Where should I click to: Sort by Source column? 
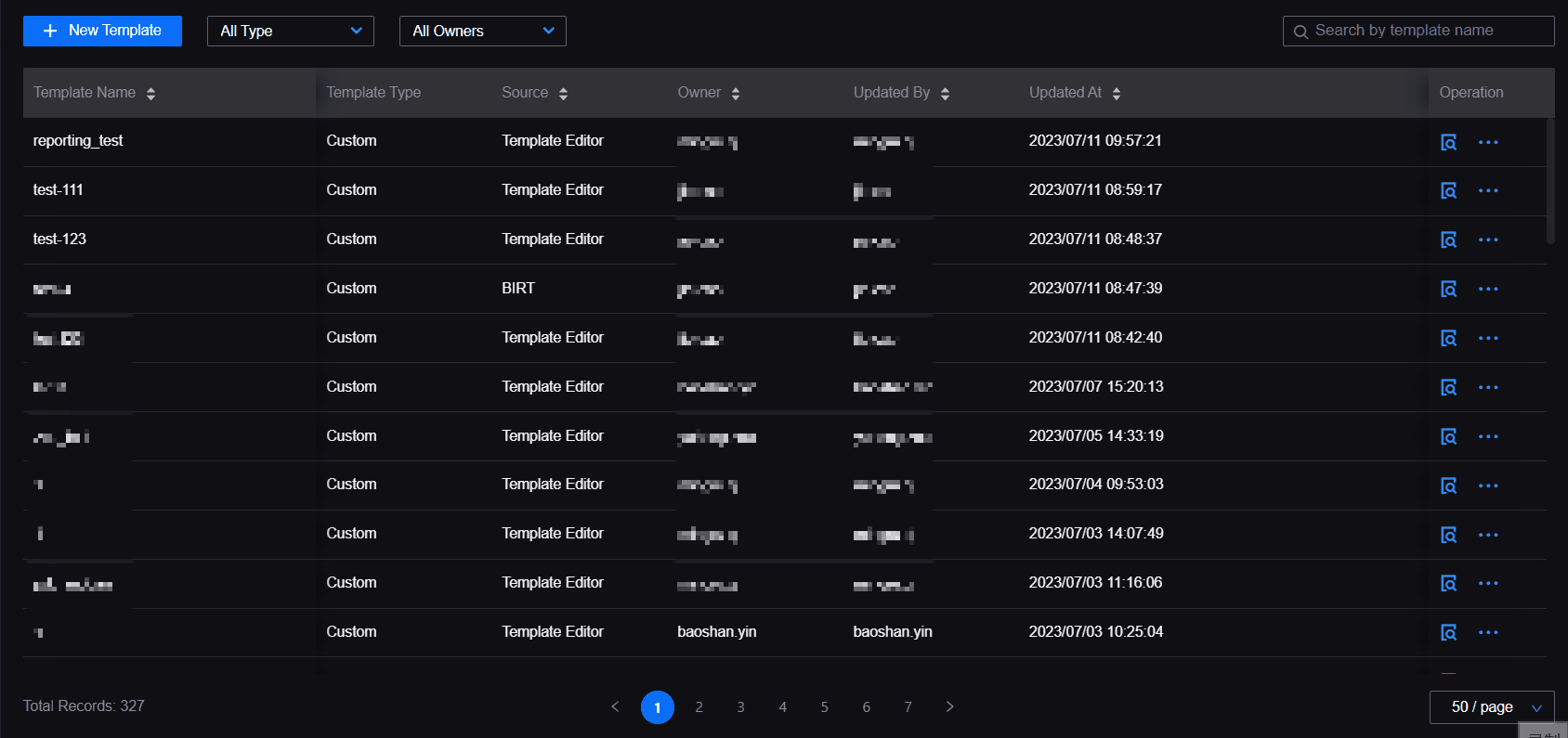tap(563, 93)
